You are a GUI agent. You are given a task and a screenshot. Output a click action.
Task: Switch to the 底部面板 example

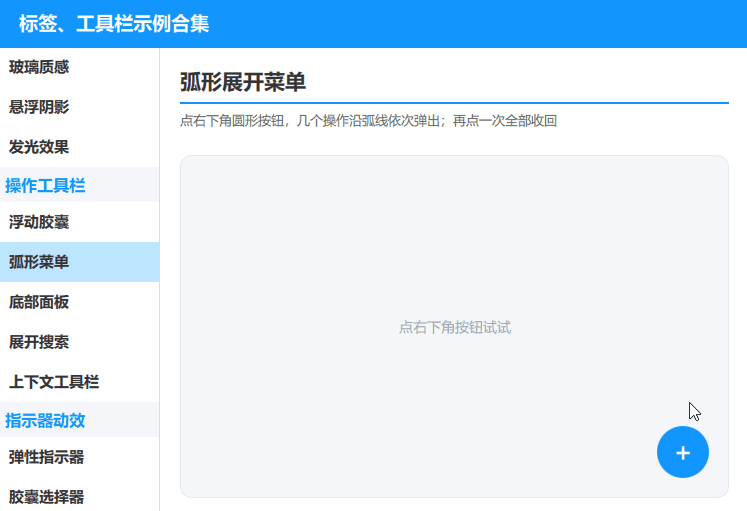coord(80,302)
